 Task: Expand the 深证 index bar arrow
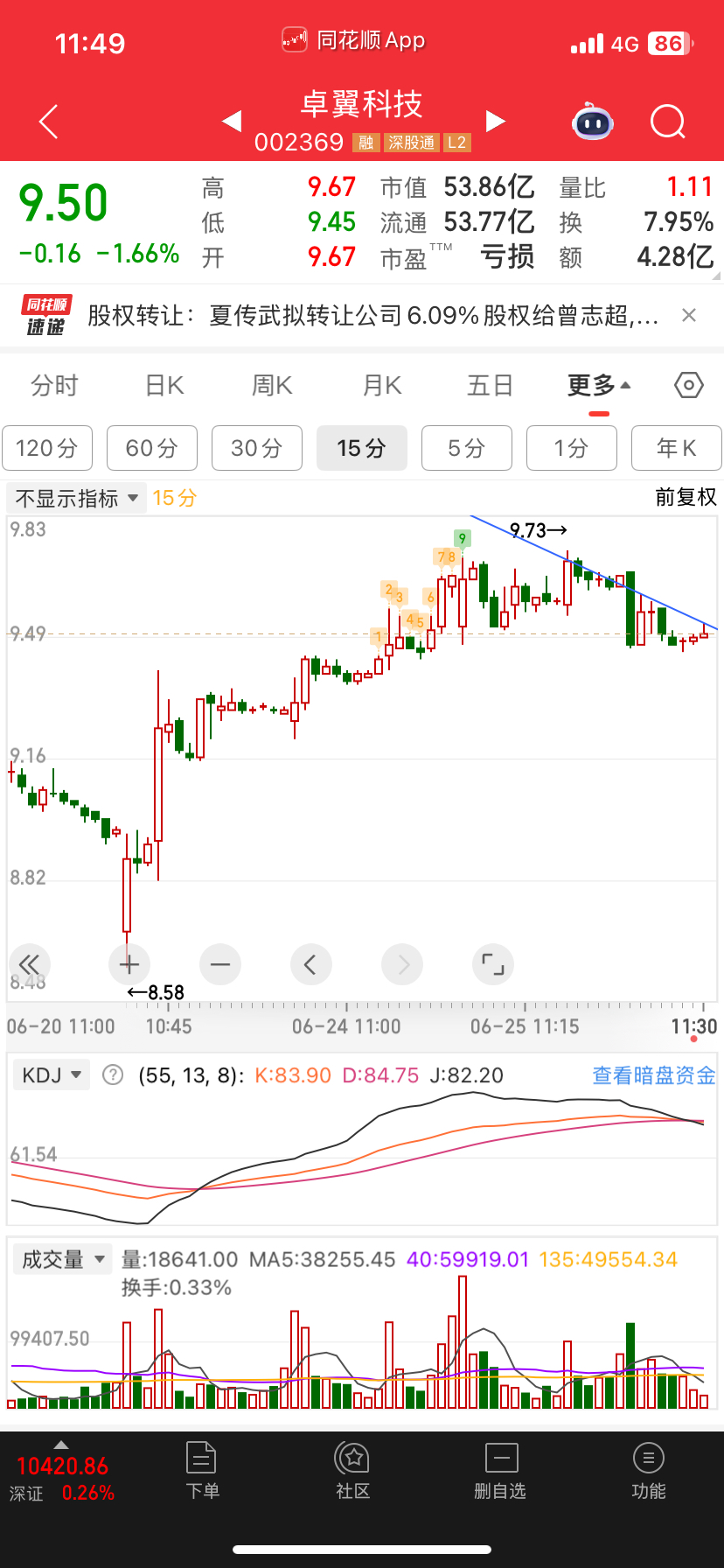(x=60, y=1444)
